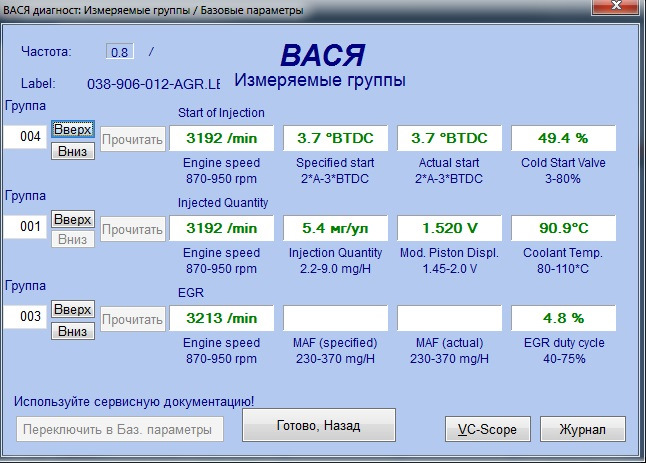The height and width of the screenshot is (463, 646).
Task: Click the Используйте сервисную документацию! notice
Action: (x=134, y=402)
